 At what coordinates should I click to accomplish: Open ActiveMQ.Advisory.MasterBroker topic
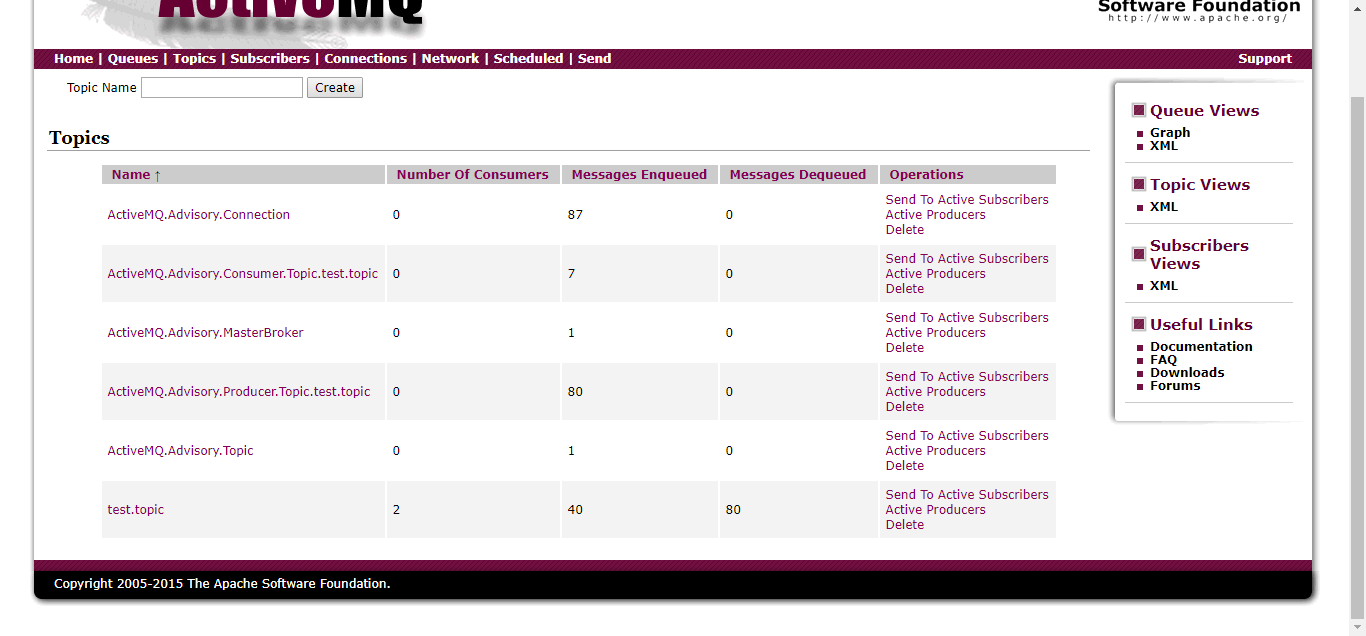pyautogui.click(x=205, y=333)
